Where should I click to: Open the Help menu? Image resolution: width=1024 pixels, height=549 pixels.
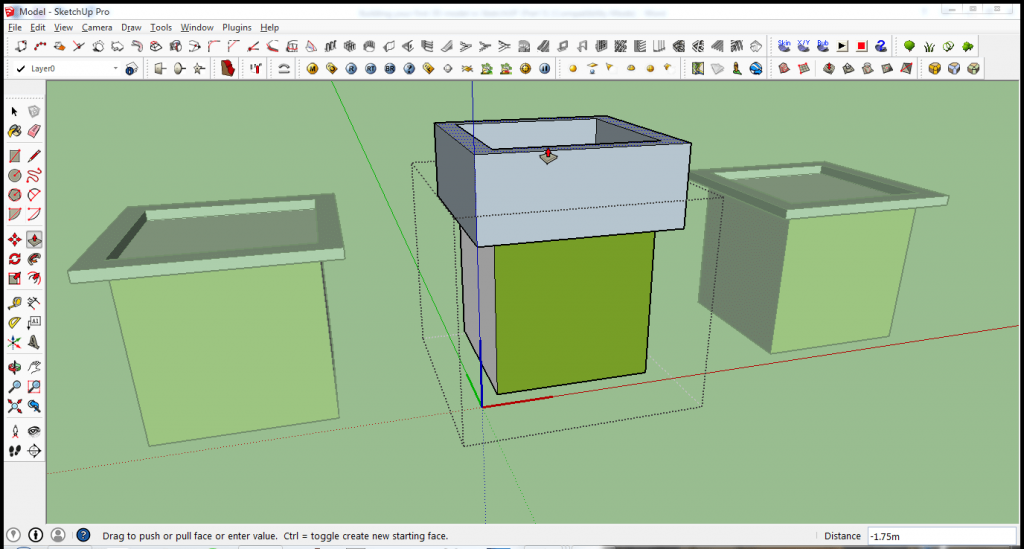269,27
